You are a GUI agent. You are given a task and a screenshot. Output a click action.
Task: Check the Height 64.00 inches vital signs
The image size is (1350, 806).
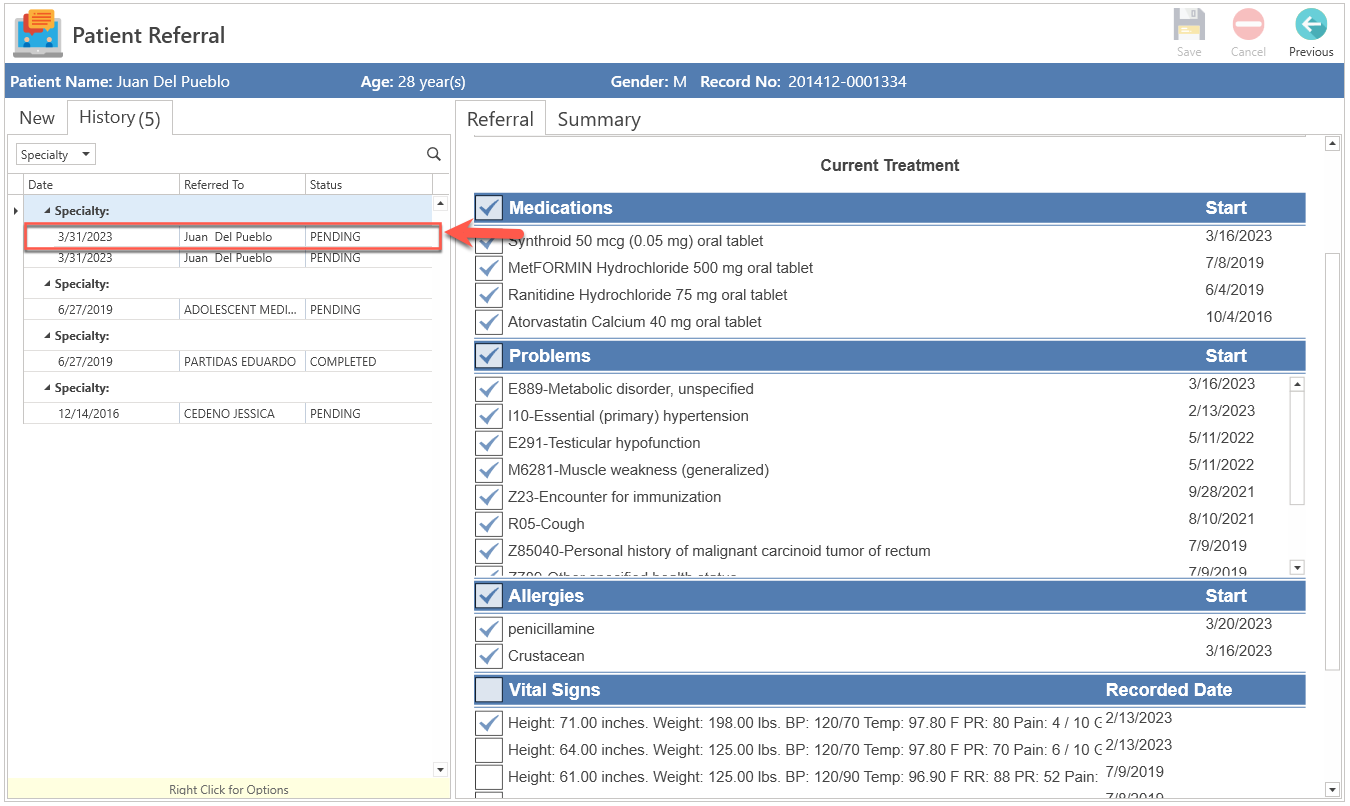coord(489,749)
